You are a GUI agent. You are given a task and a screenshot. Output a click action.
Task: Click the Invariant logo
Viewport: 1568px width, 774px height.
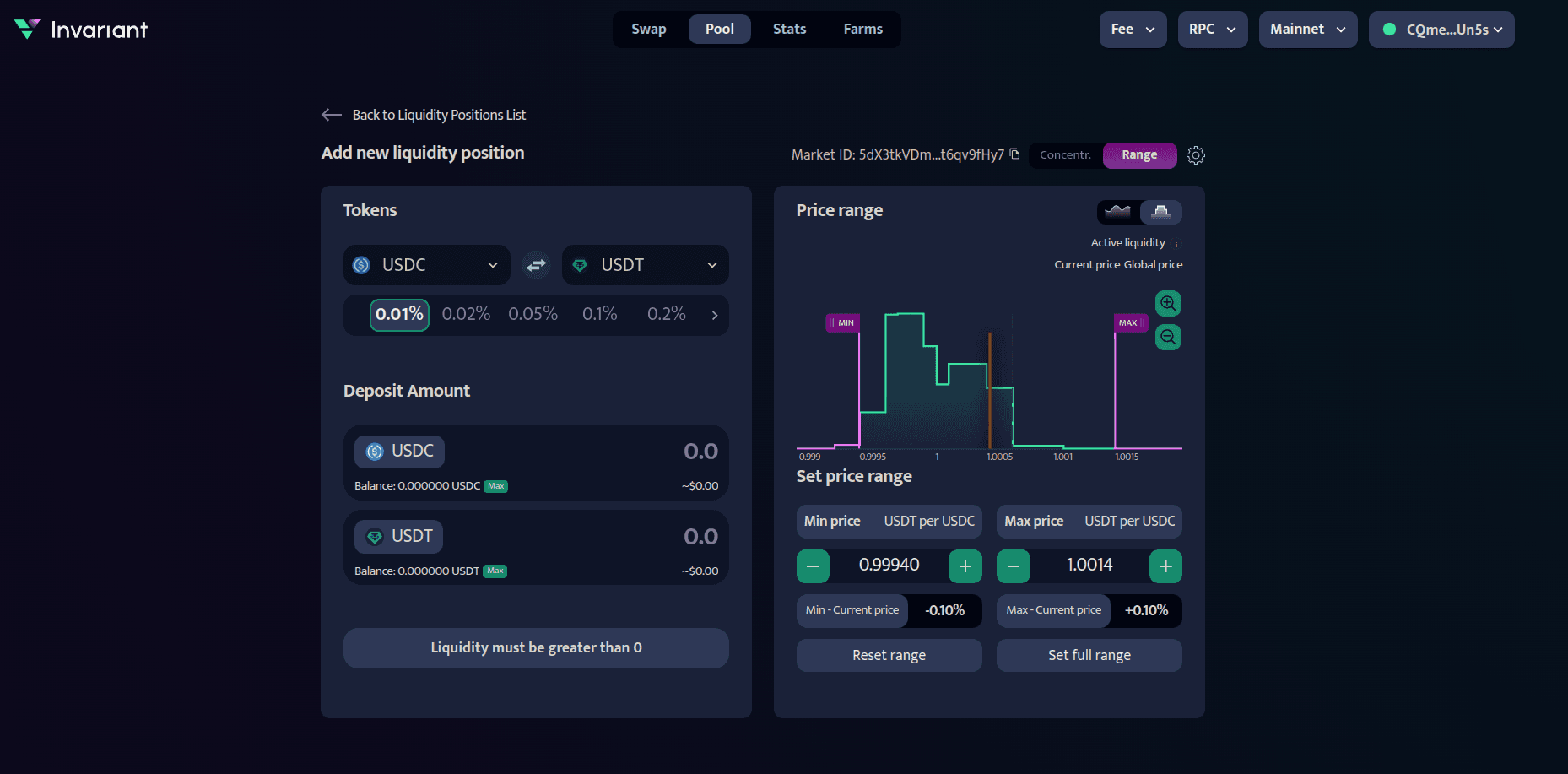point(81,30)
